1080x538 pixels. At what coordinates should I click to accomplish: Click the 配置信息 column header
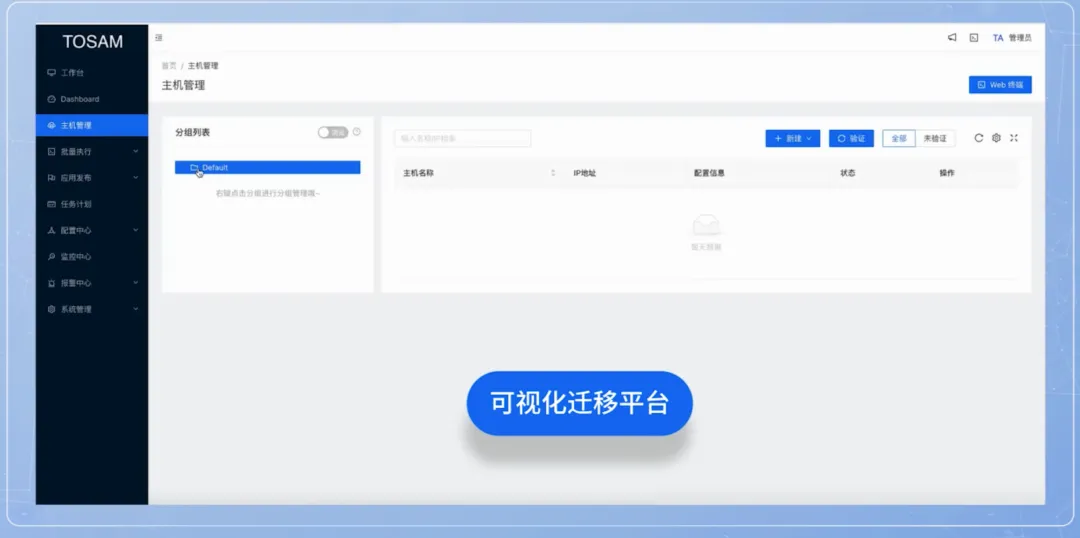(x=709, y=173)
